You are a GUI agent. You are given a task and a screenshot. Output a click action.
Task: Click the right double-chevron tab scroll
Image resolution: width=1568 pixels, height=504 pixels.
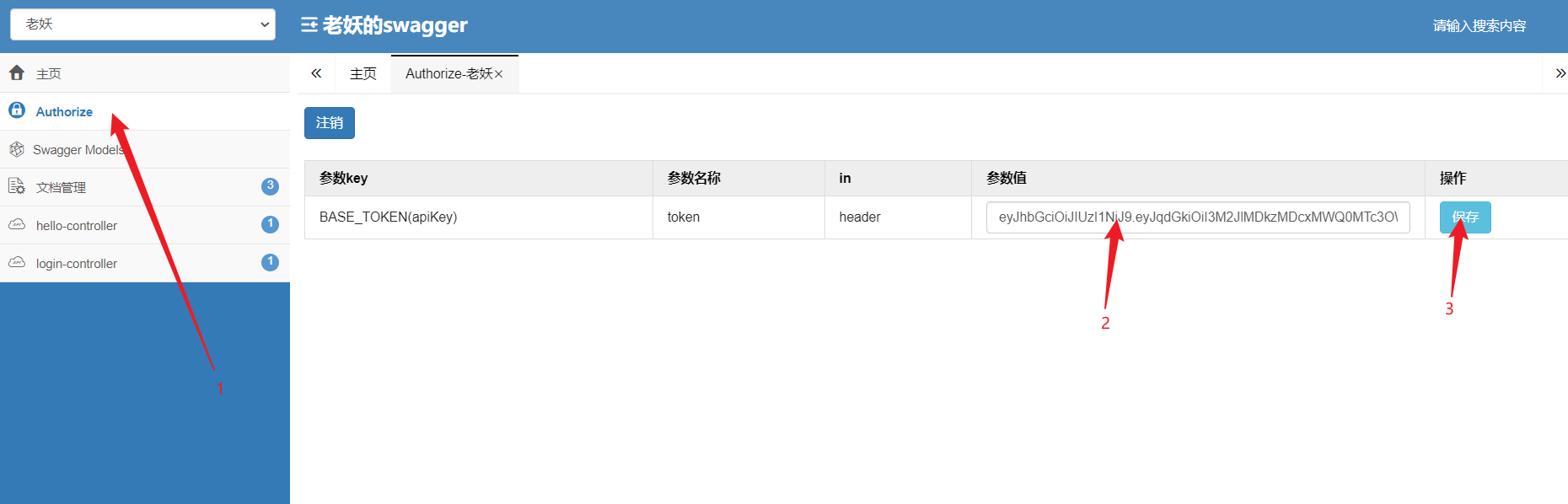coord(1560,73)
